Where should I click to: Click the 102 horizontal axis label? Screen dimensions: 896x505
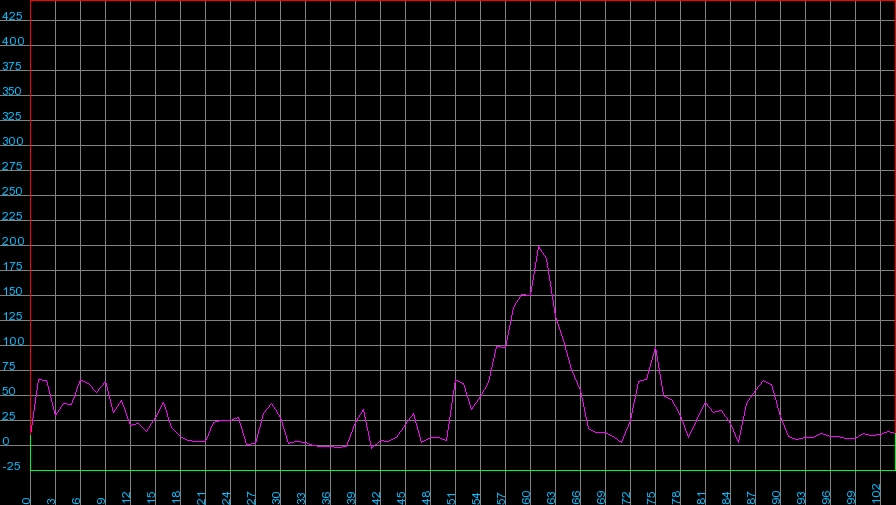coord(877,494)
